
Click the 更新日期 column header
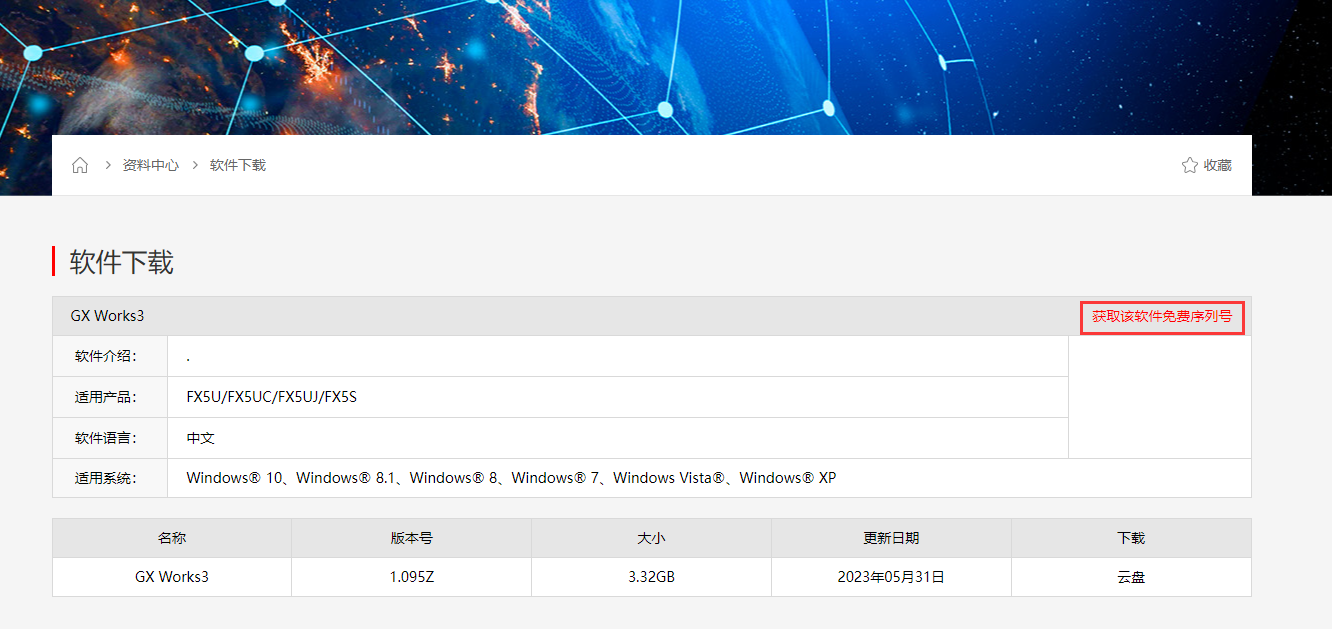click(891, 538)
